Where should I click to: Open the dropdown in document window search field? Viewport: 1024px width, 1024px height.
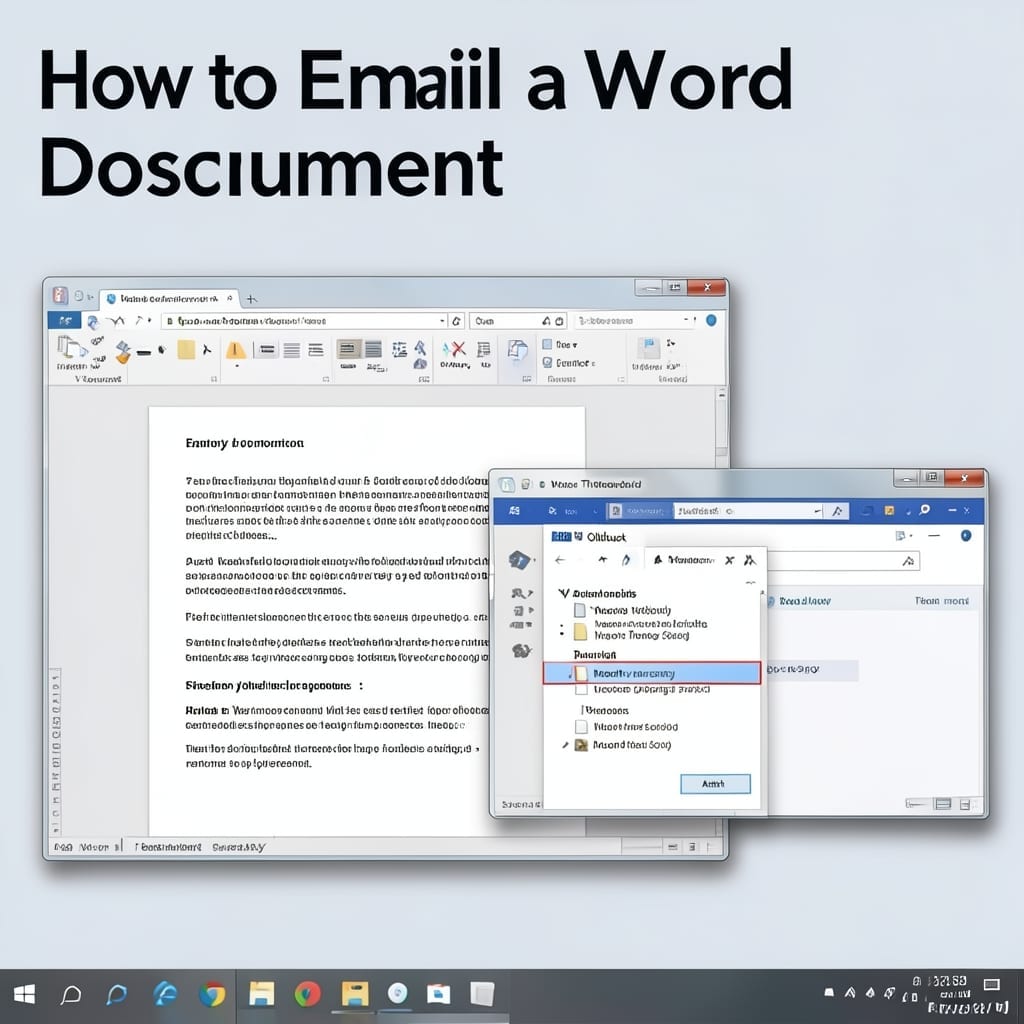(x=686, y=320)
